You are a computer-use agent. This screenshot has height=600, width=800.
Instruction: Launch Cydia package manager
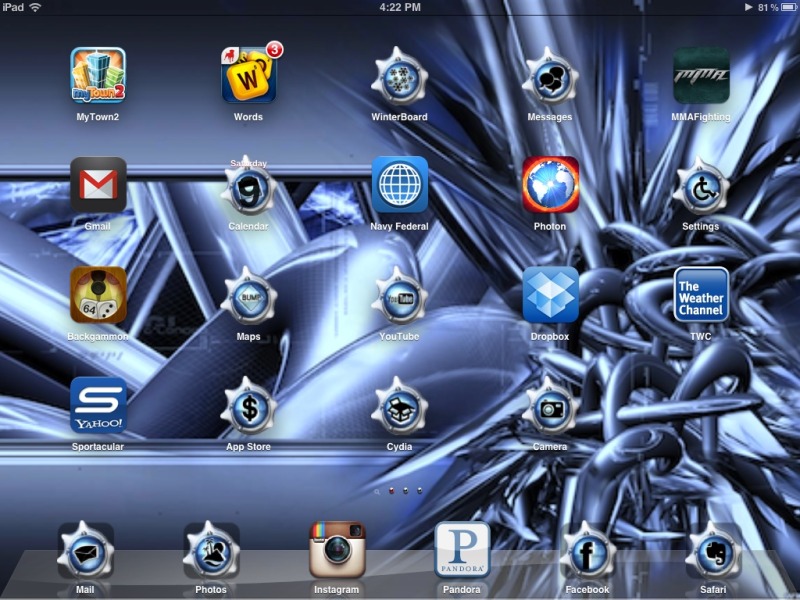tap(399, 406)
